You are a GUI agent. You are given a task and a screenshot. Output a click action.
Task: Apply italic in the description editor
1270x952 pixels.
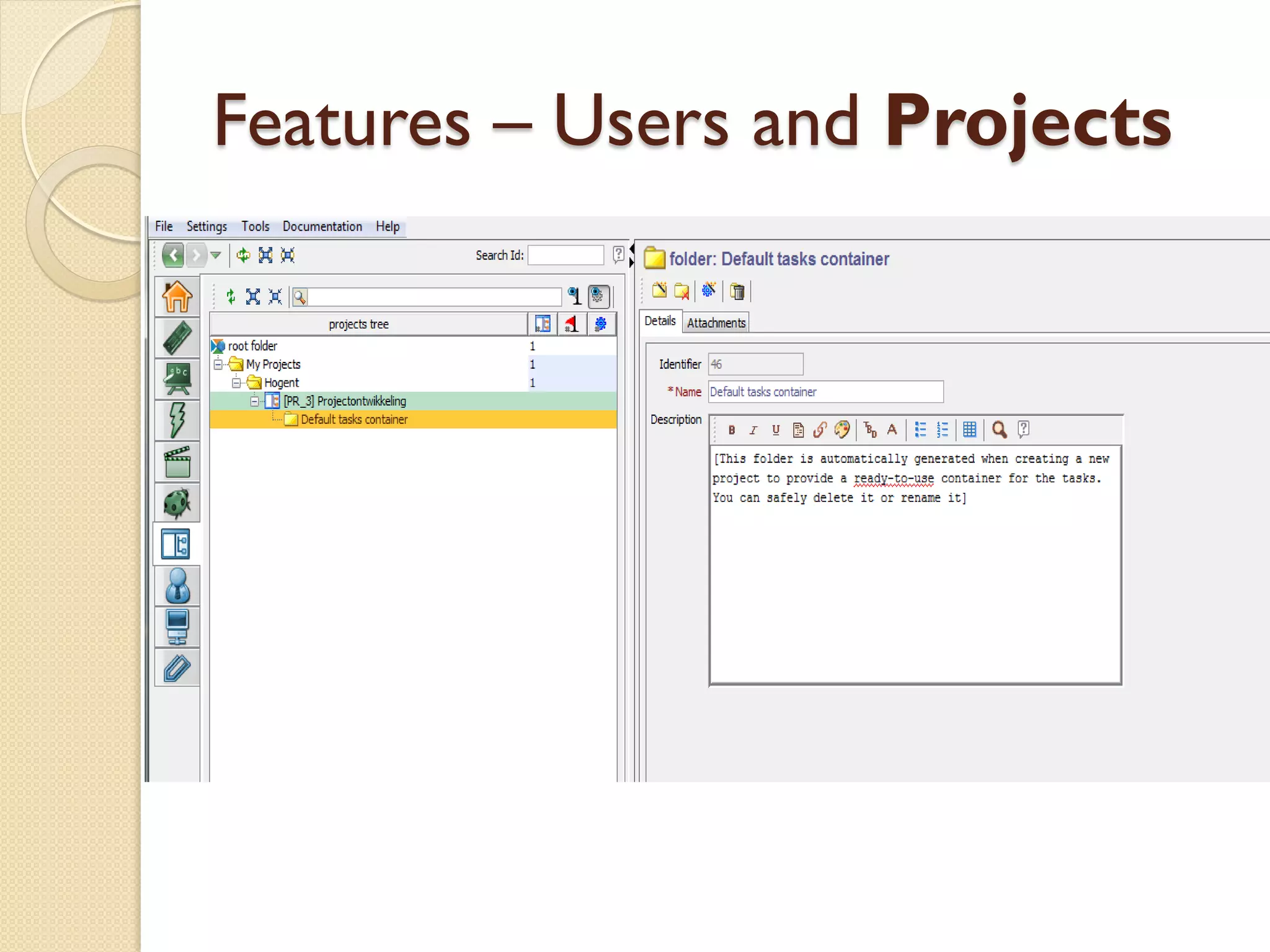[x=753, y=430]
